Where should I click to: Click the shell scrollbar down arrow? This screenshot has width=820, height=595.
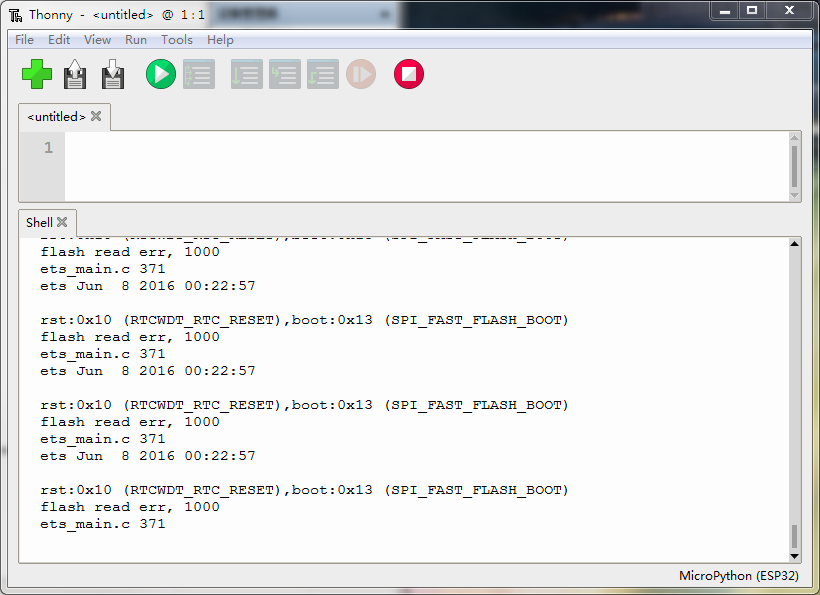coord(794,556)
